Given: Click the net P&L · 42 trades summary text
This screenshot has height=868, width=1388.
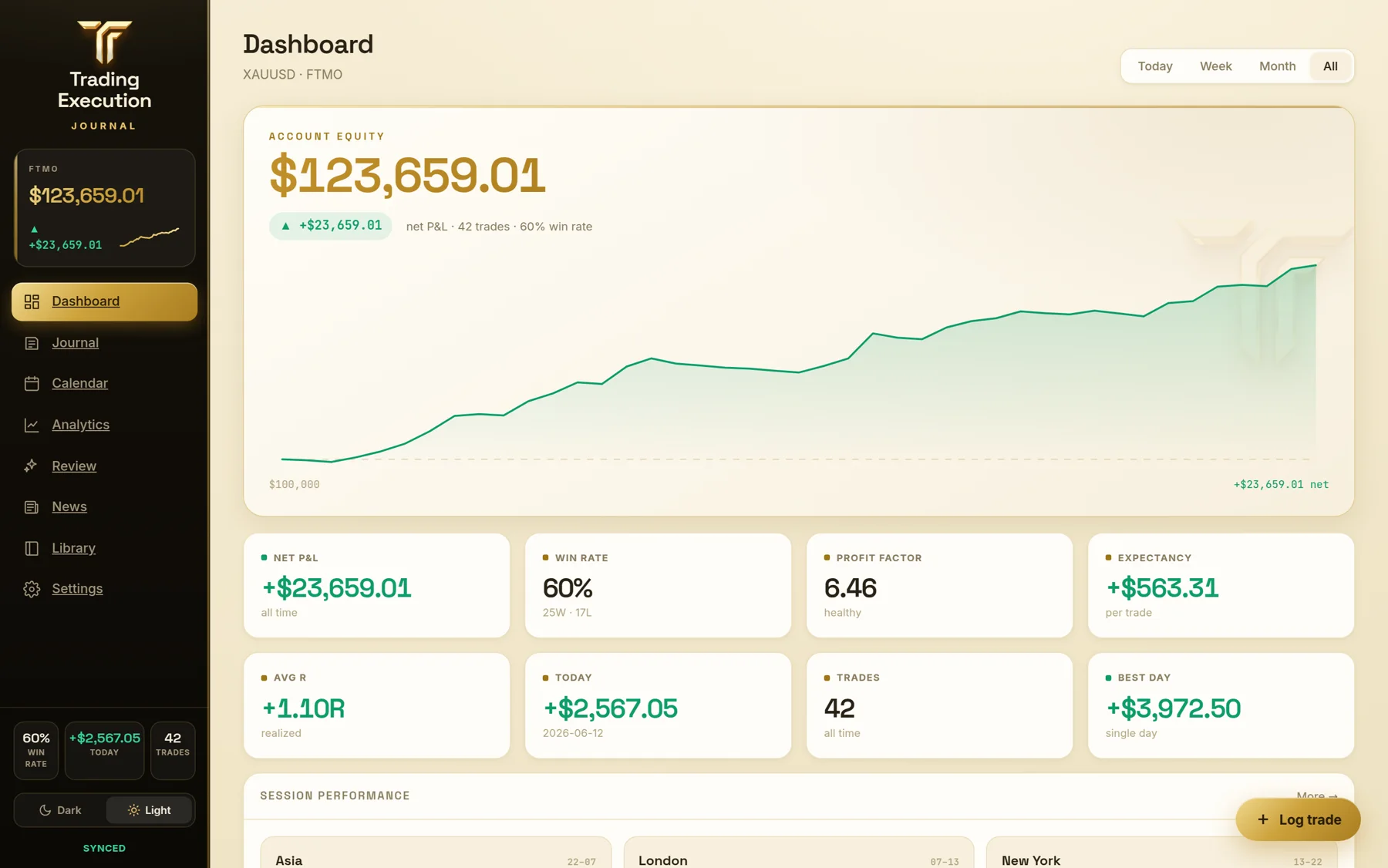Looking at the screenshot, I should (499, 227).
